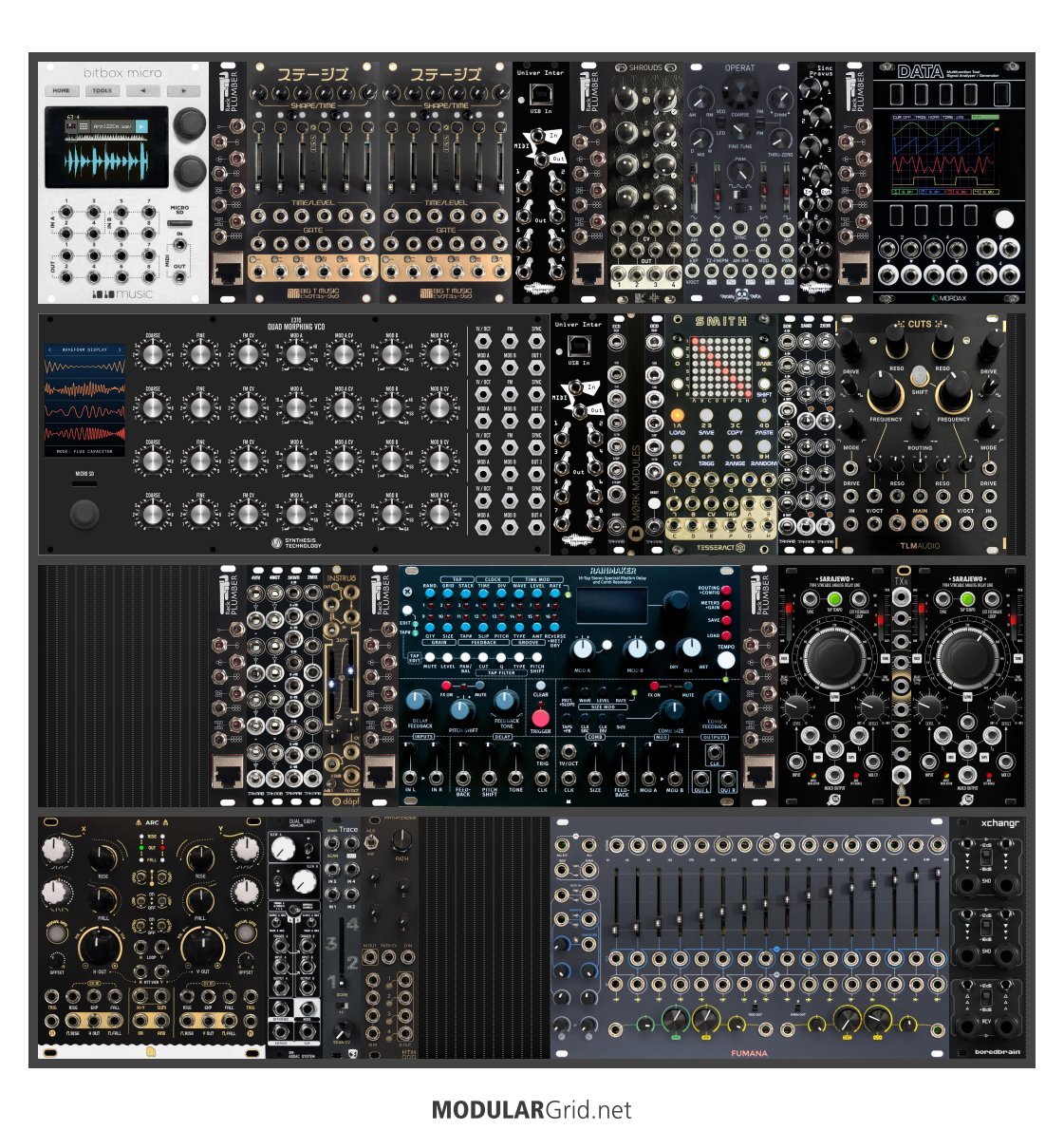The image size is (1064, 1130).
Task: Hit the blue play icon on bitbox screen
Action: click(x=141, y=127)
